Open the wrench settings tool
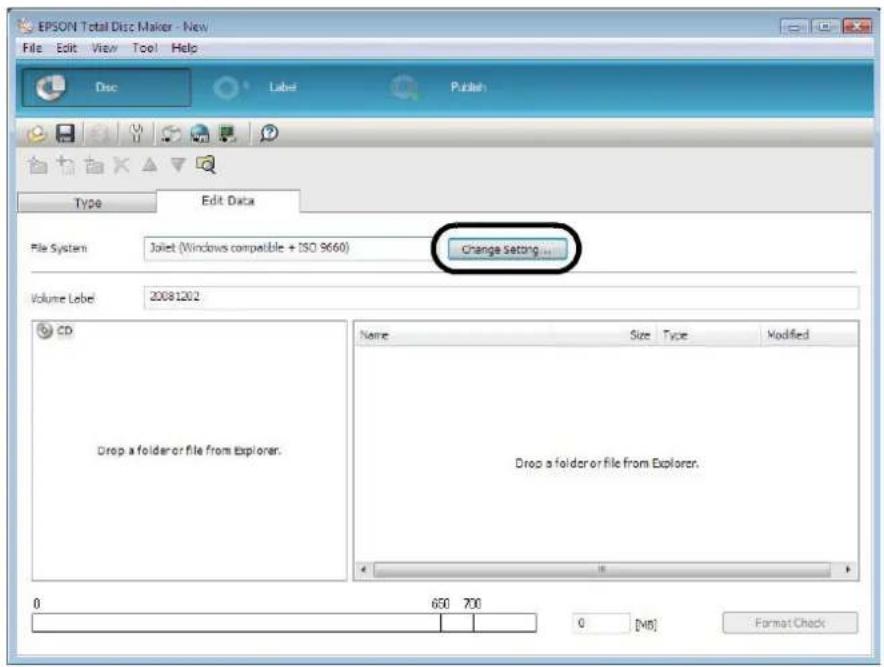This screenshot has height=667, width=884. [136, 134]
